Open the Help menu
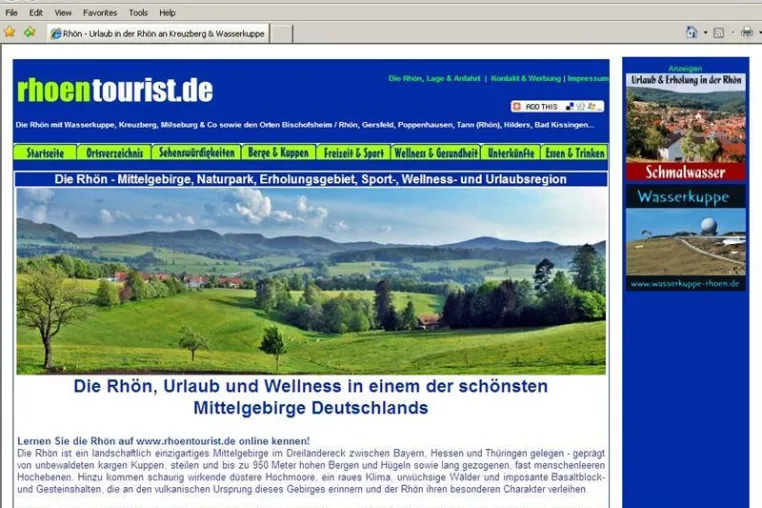Image resolution: width=762 pixels, height=508 pixels. click(x=167, y=13)
